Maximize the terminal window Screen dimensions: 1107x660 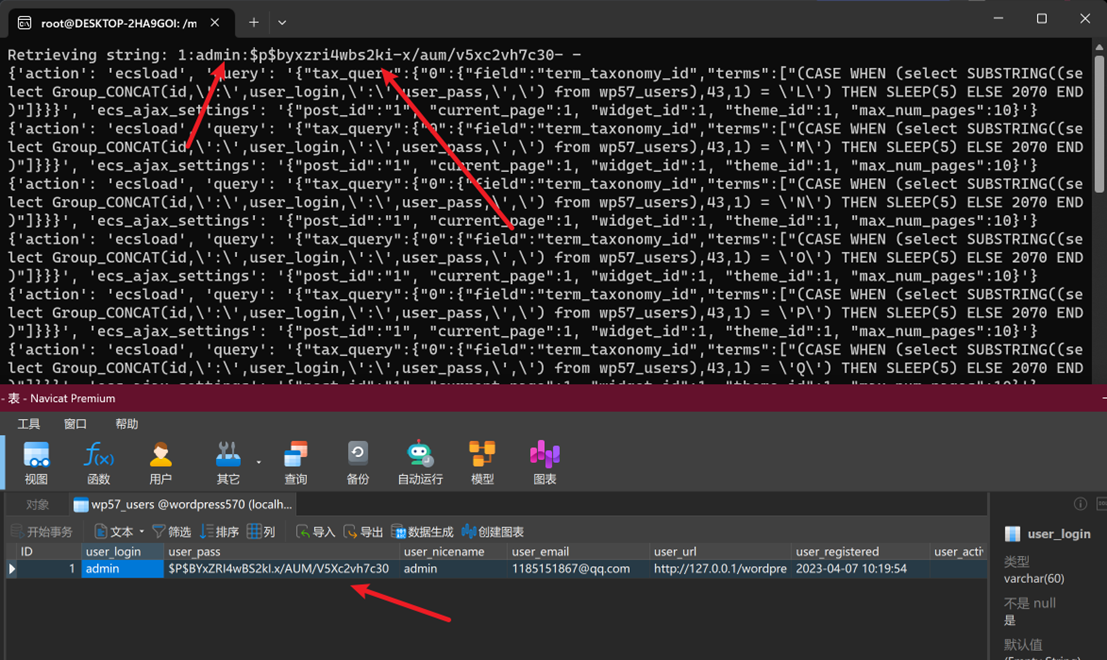tap(1041, 18)
